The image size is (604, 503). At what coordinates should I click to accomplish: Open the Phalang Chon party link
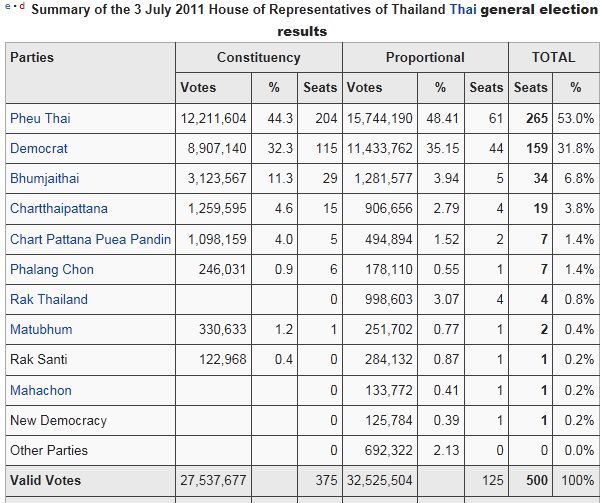tap(52, 269)
